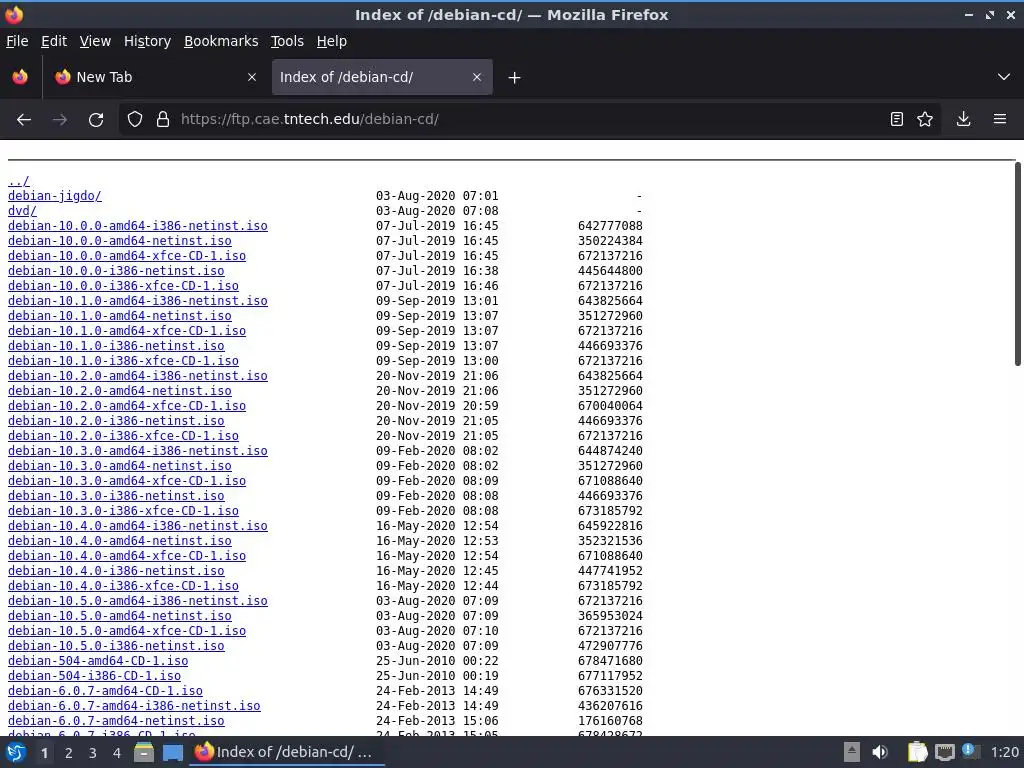This screenshot has height=768, width=1024.
Task: Click the show desktop taskbar icon
Action: (x=173, y=753)
